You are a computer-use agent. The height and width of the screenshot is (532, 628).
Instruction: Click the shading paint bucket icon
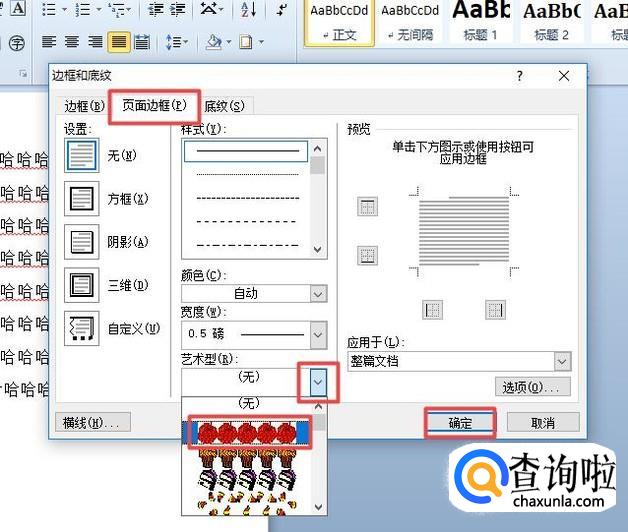click(214, 42)
